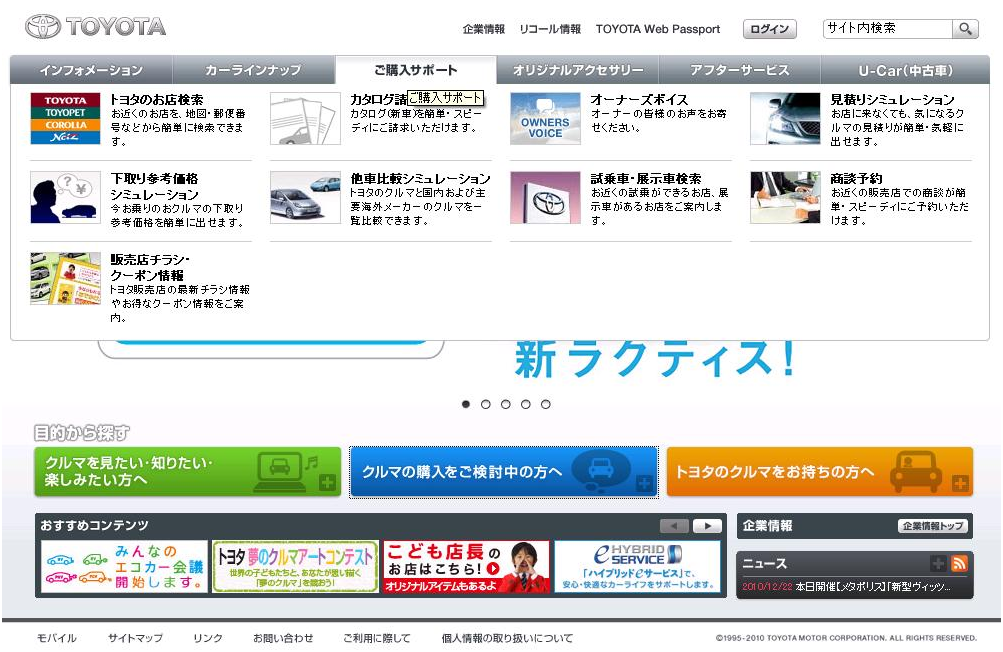Select the first carousel dot indicator
This screenshot has width=1003, height=652.
click(466, 404)
